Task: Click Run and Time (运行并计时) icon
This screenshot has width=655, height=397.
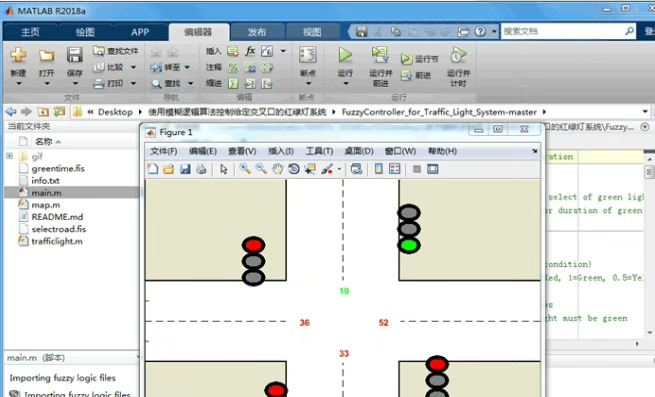Action: tap(458, 55)
